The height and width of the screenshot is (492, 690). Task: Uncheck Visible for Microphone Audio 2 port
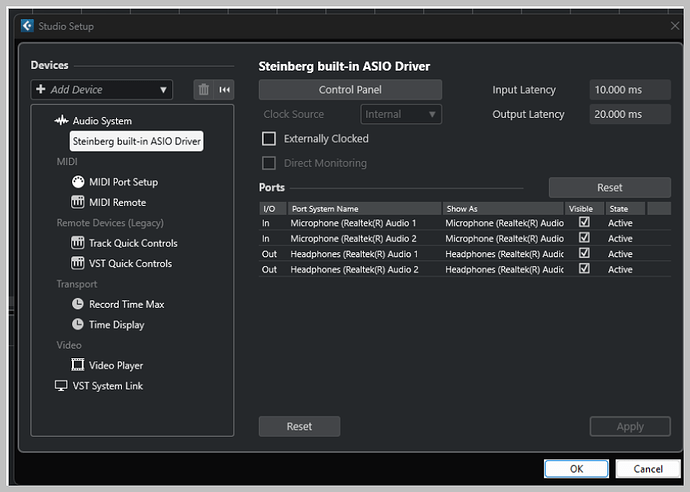pos(584,238)
